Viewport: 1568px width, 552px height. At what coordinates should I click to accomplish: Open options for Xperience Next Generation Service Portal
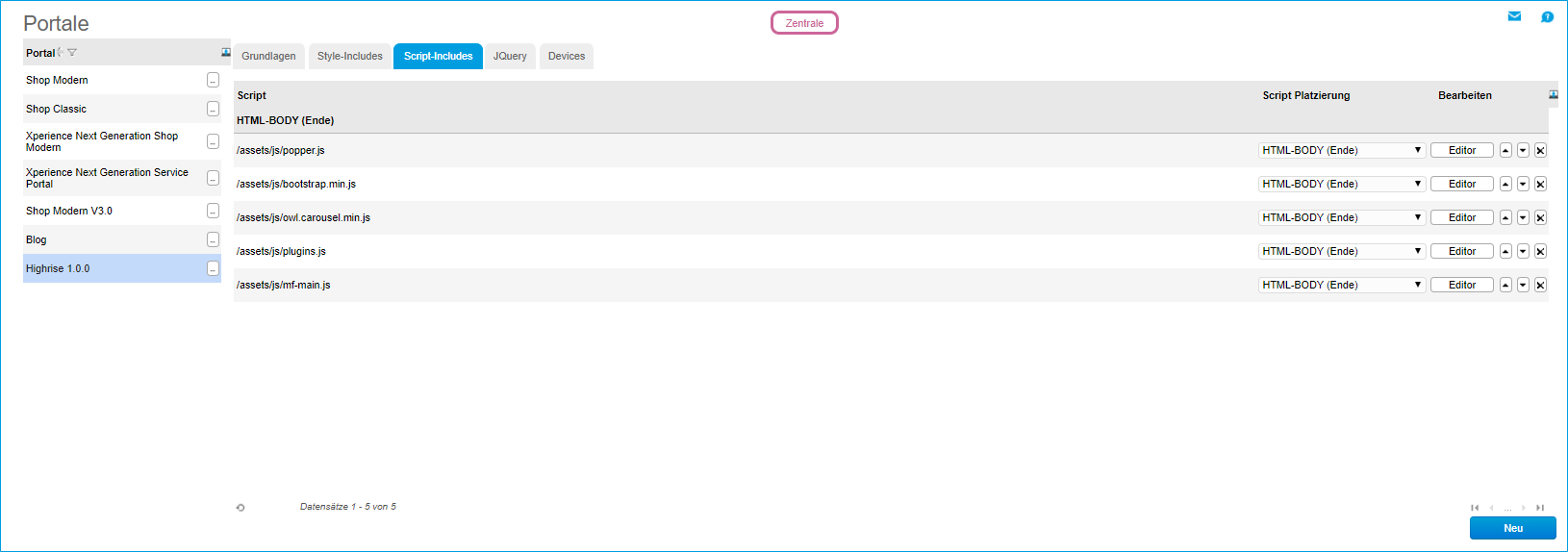tap(213, 178)
